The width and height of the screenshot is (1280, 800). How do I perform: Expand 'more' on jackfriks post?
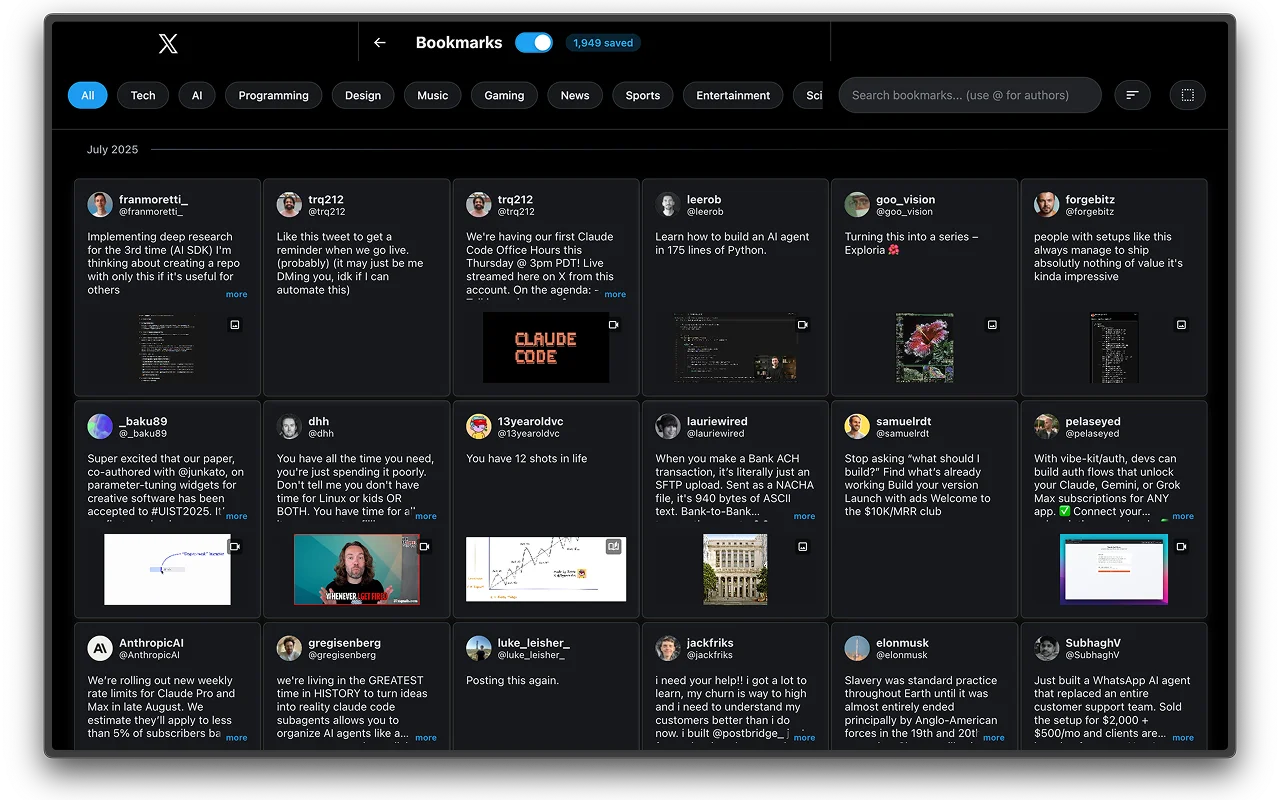pyautogui.click(x=804, y=738)
